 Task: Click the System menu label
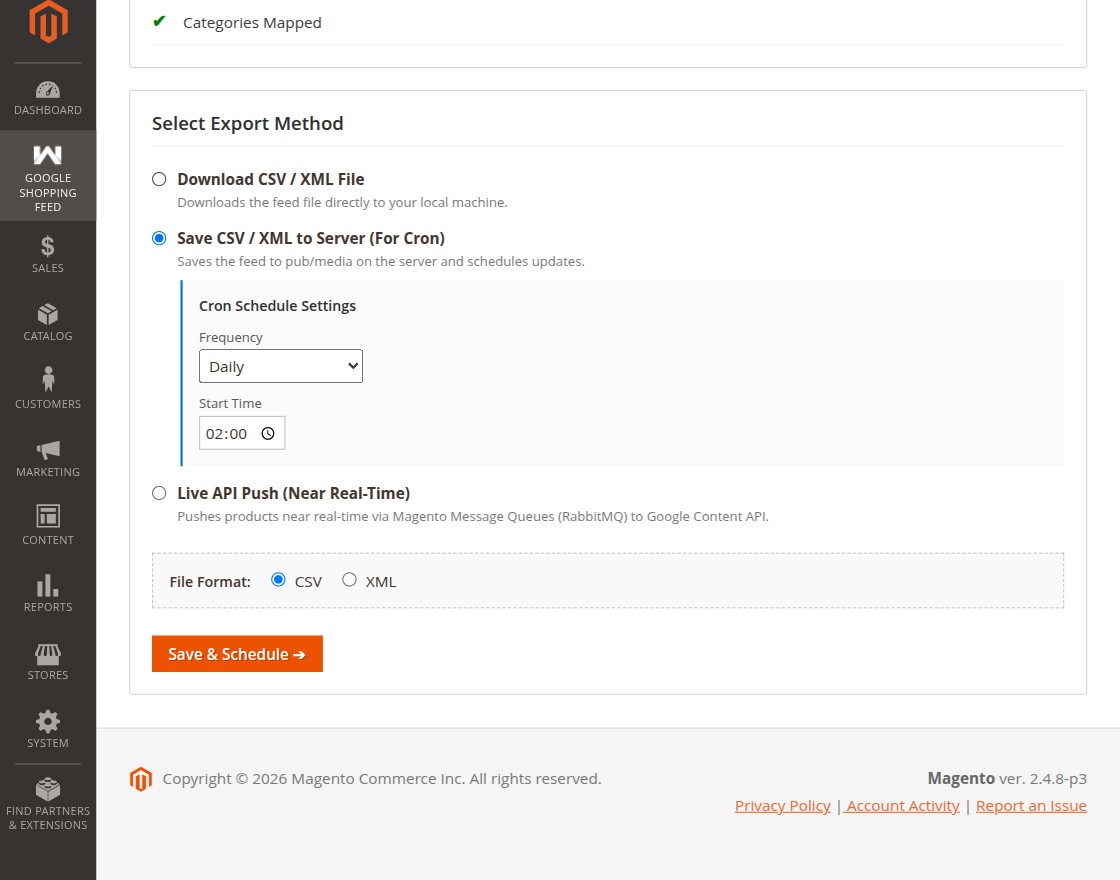pyautogui.click(x=48, y=743)
